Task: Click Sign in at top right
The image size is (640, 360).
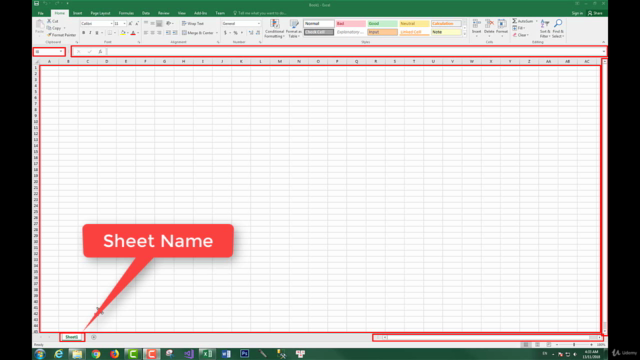Action: point(577,13)
